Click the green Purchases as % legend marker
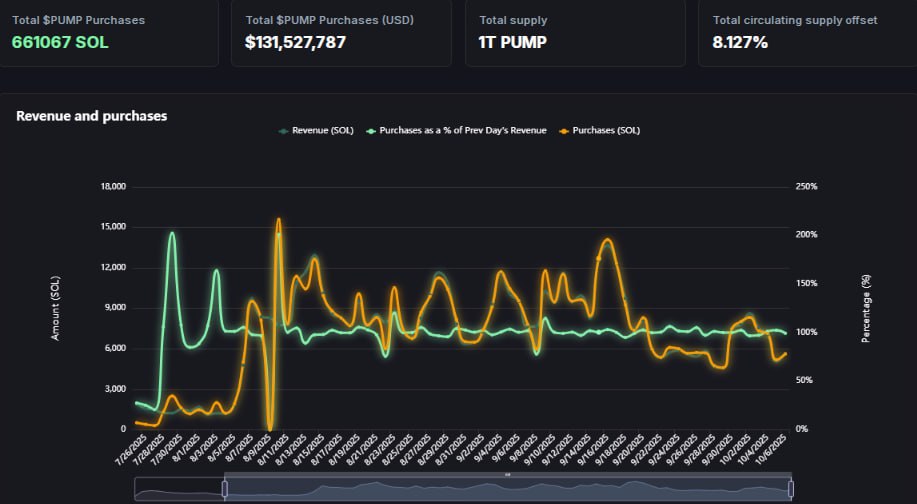Viewport: 917px width, 504px height. click(x=371, y=131)
